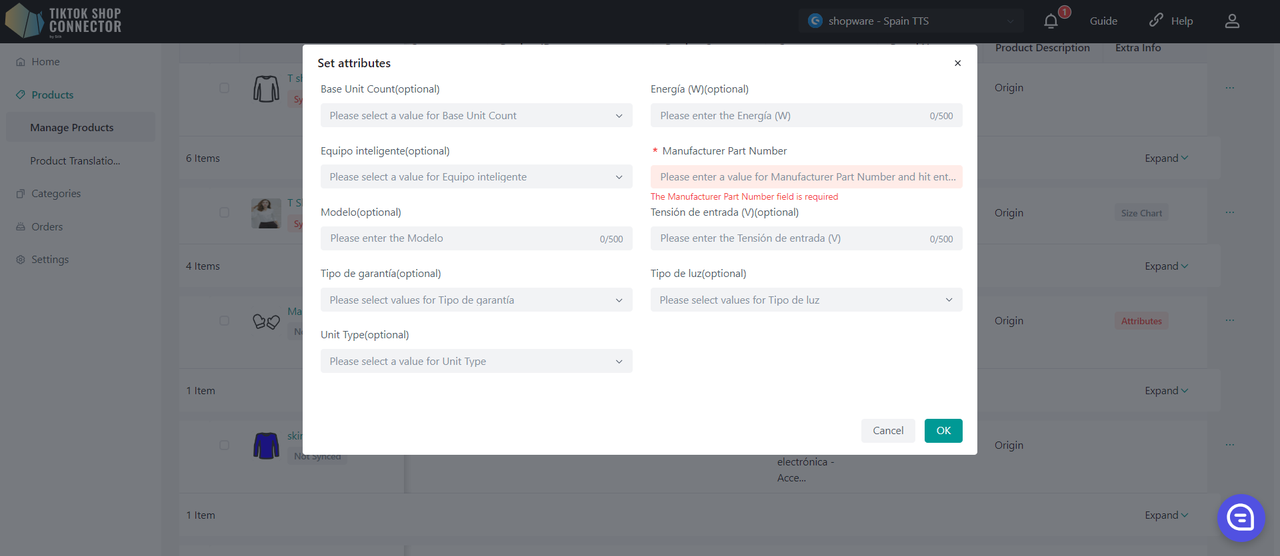Open the shopware - Spain TTS store selector
This screenshot has height=556, width=1280.
tap(911, 21)
